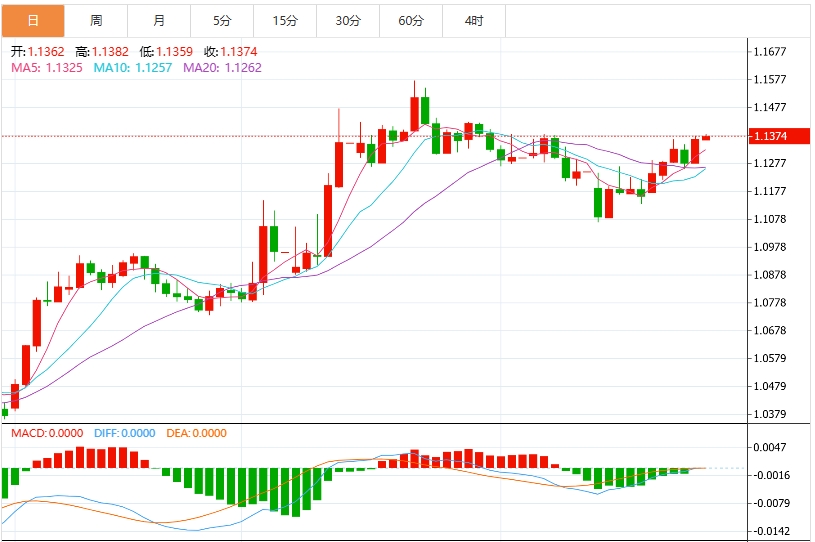Switch to the 周 weekly tab
The width and height of the screenshot is (815, 542).
point(96,21)
